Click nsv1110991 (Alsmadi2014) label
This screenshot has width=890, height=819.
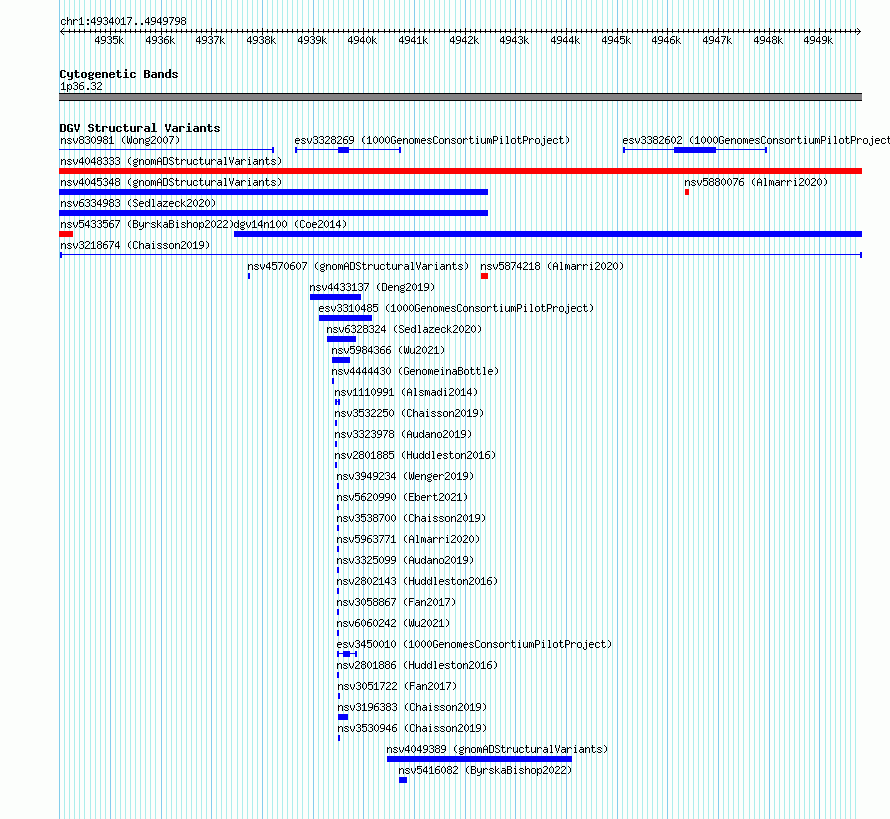pos(406,392)
